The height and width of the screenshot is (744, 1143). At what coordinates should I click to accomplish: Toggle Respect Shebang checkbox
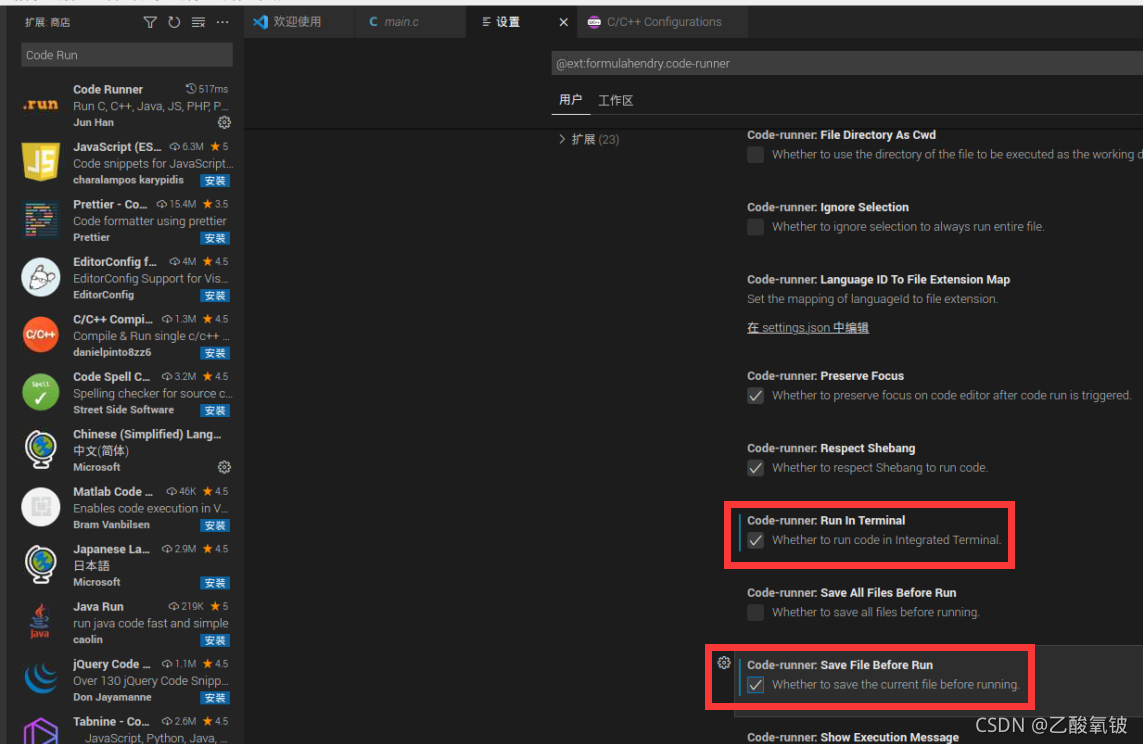(755, 468)
